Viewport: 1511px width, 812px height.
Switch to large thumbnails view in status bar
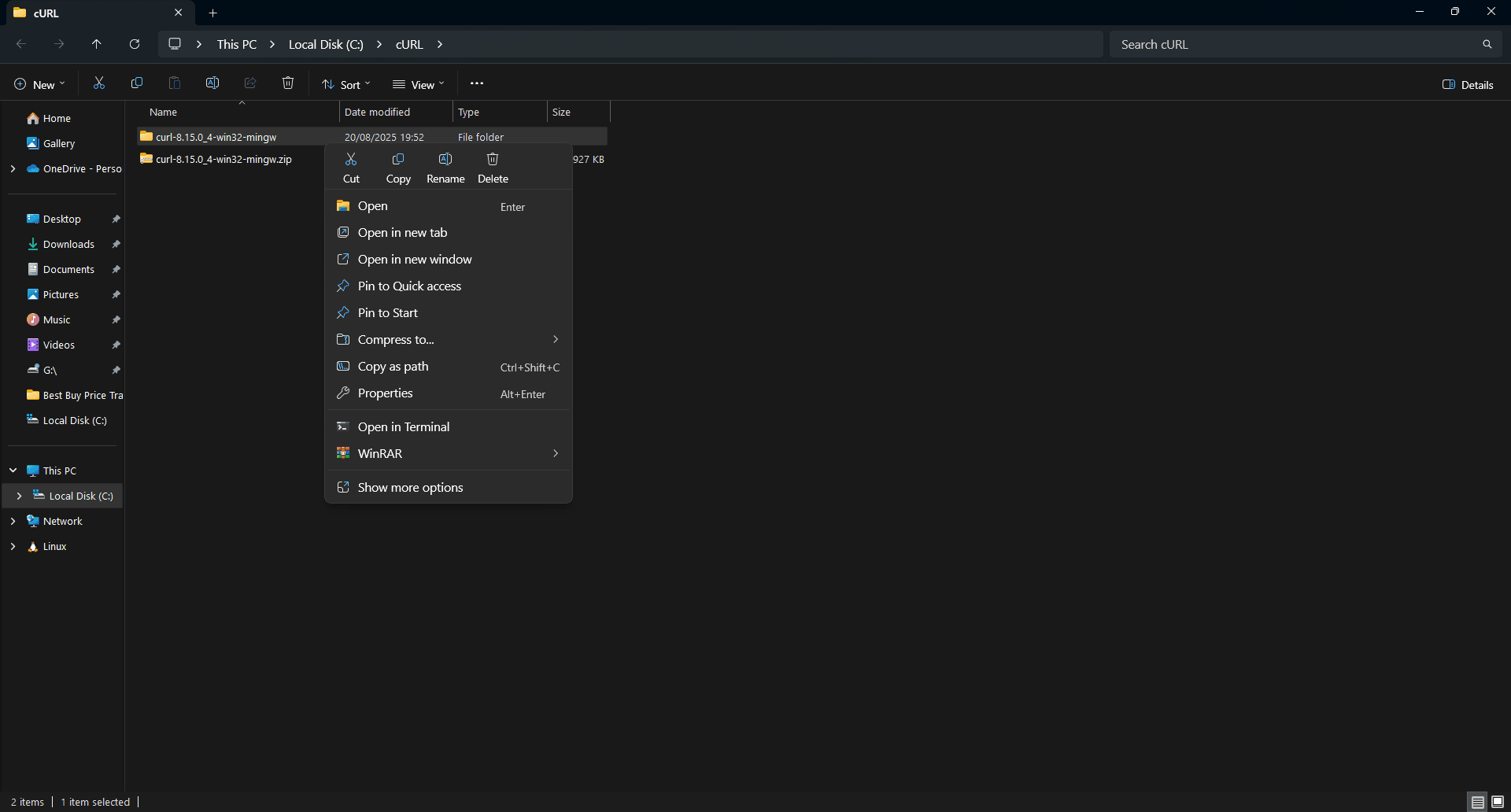[x=1498, y=802]
